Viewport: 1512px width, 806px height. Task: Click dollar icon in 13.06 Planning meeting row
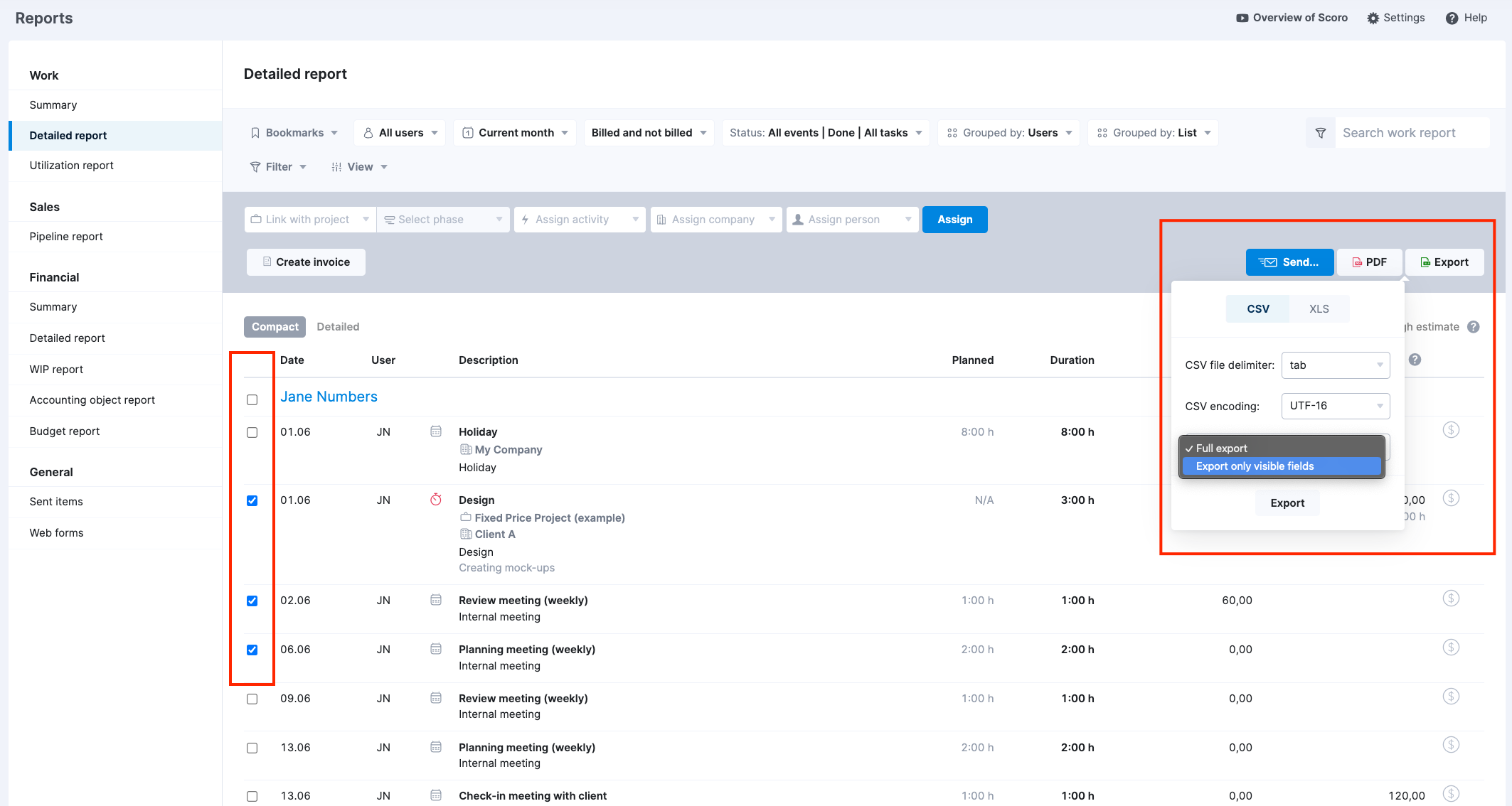[x=1451, y=745]
